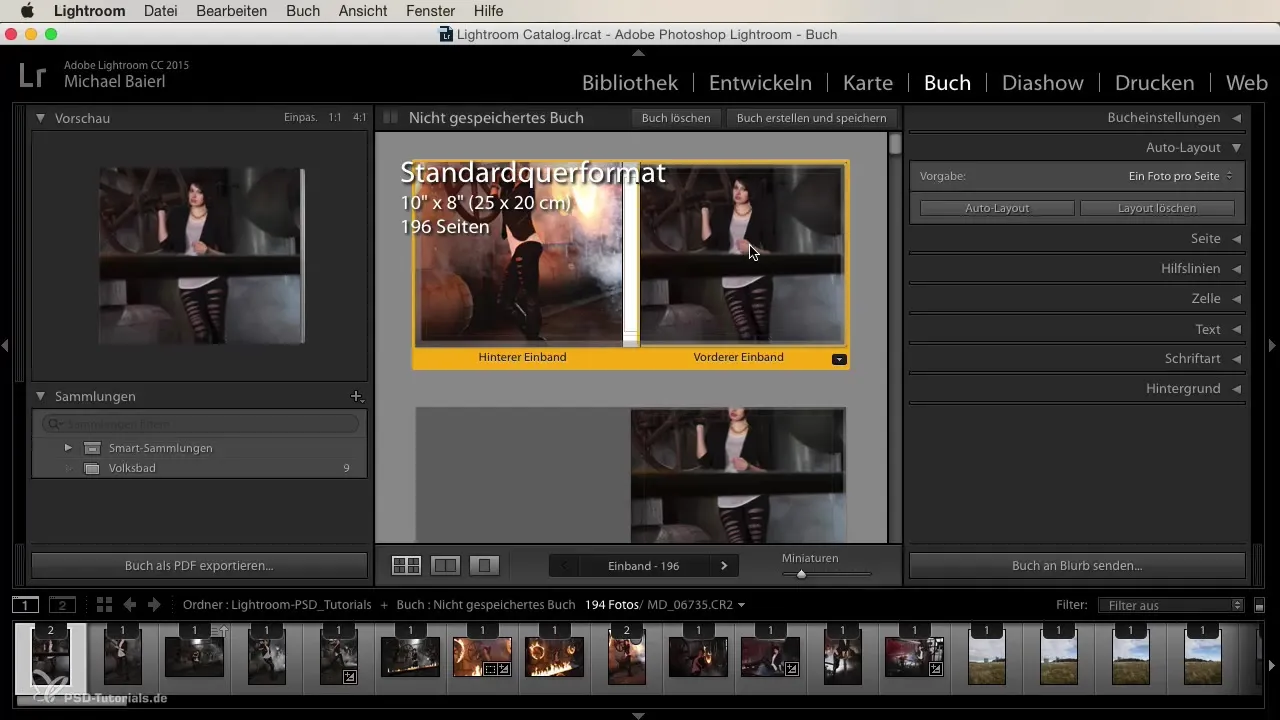Click Buch löschen button
The height and width of the screenshot is (720, 1280).
click(x=676, y=118)
